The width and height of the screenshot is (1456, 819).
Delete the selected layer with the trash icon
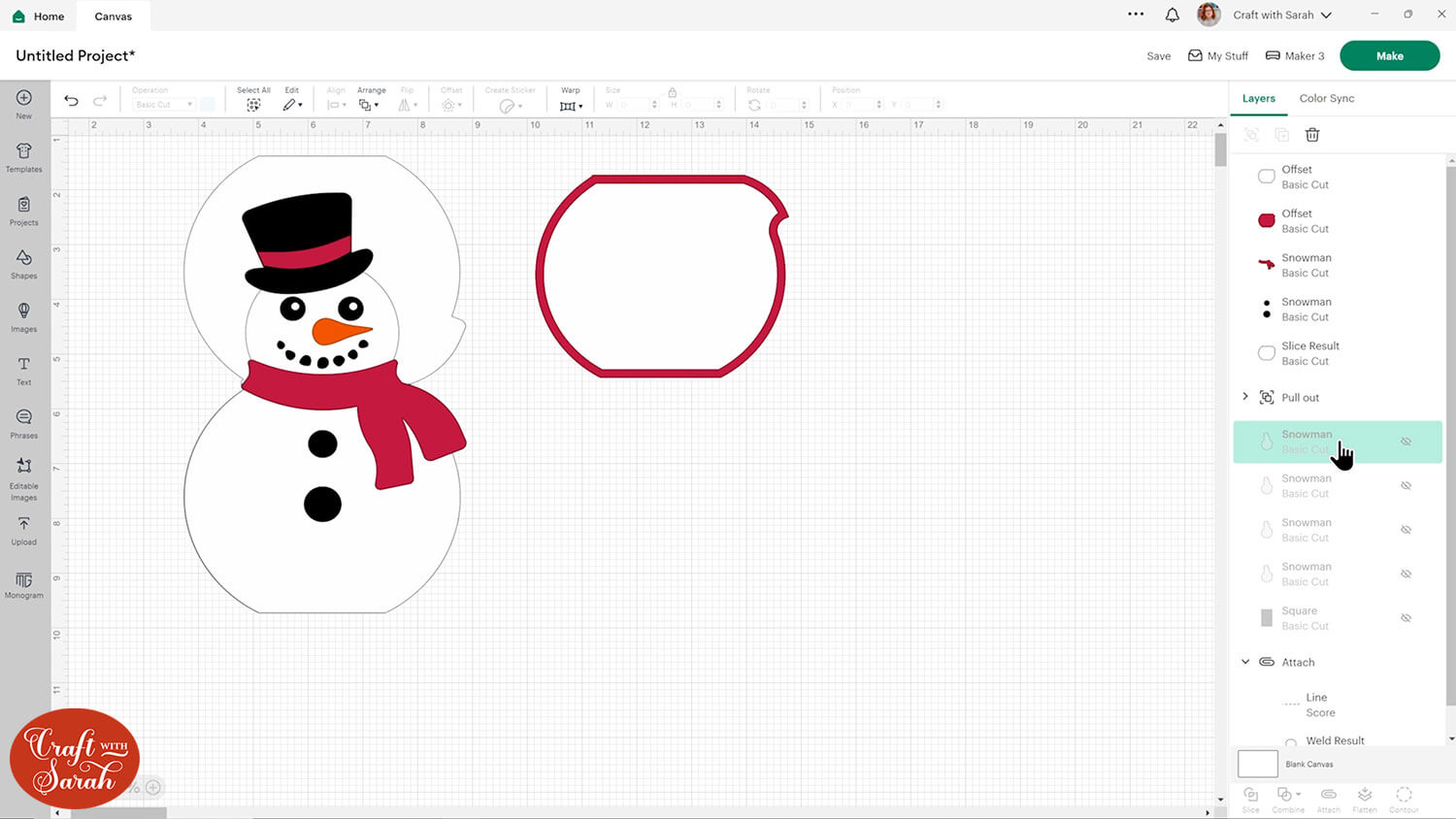[x=1312, y=135]
